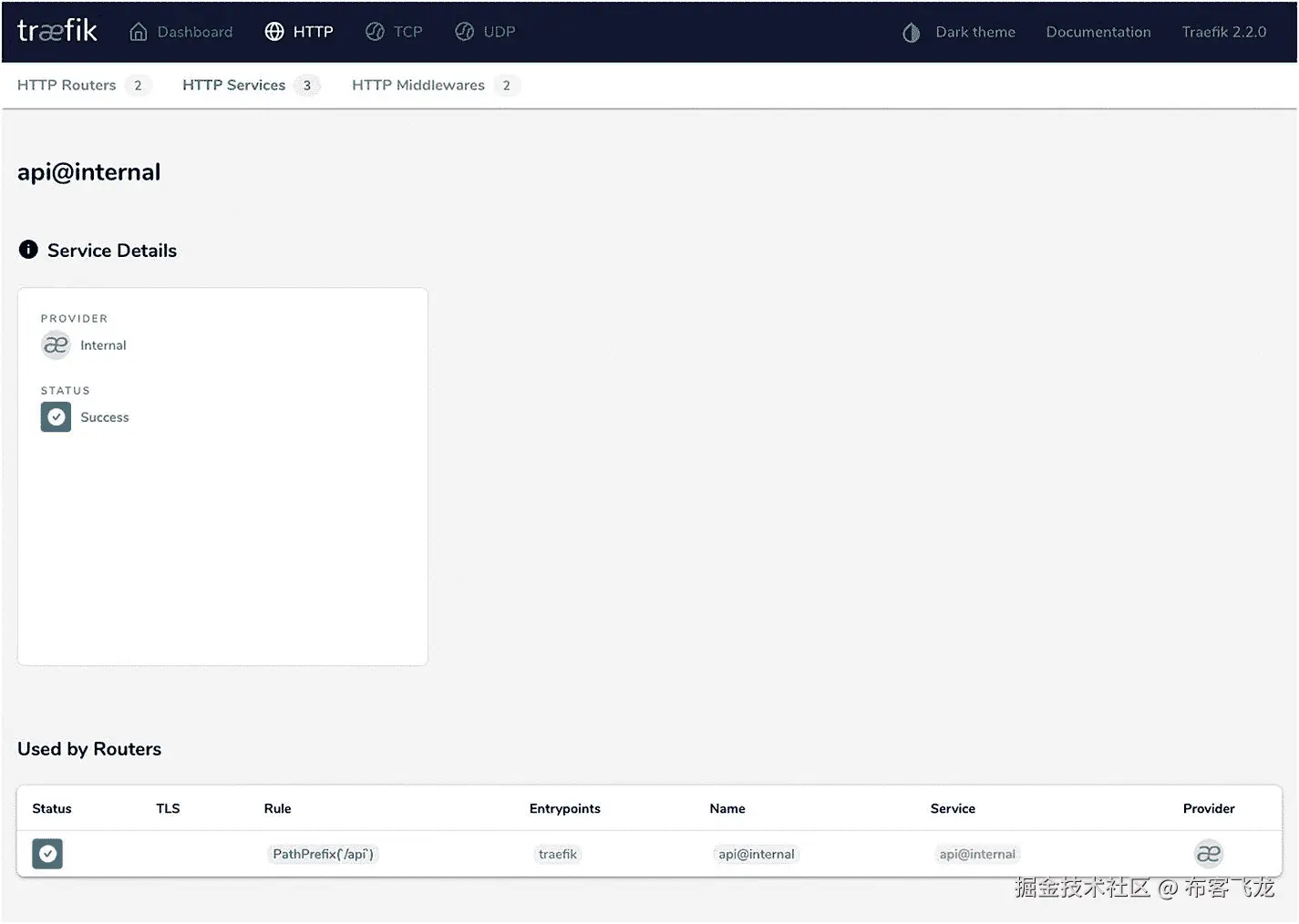Click the HTTP Services count badge 3
Screen dimensions: 1299x924
[307, 86]
